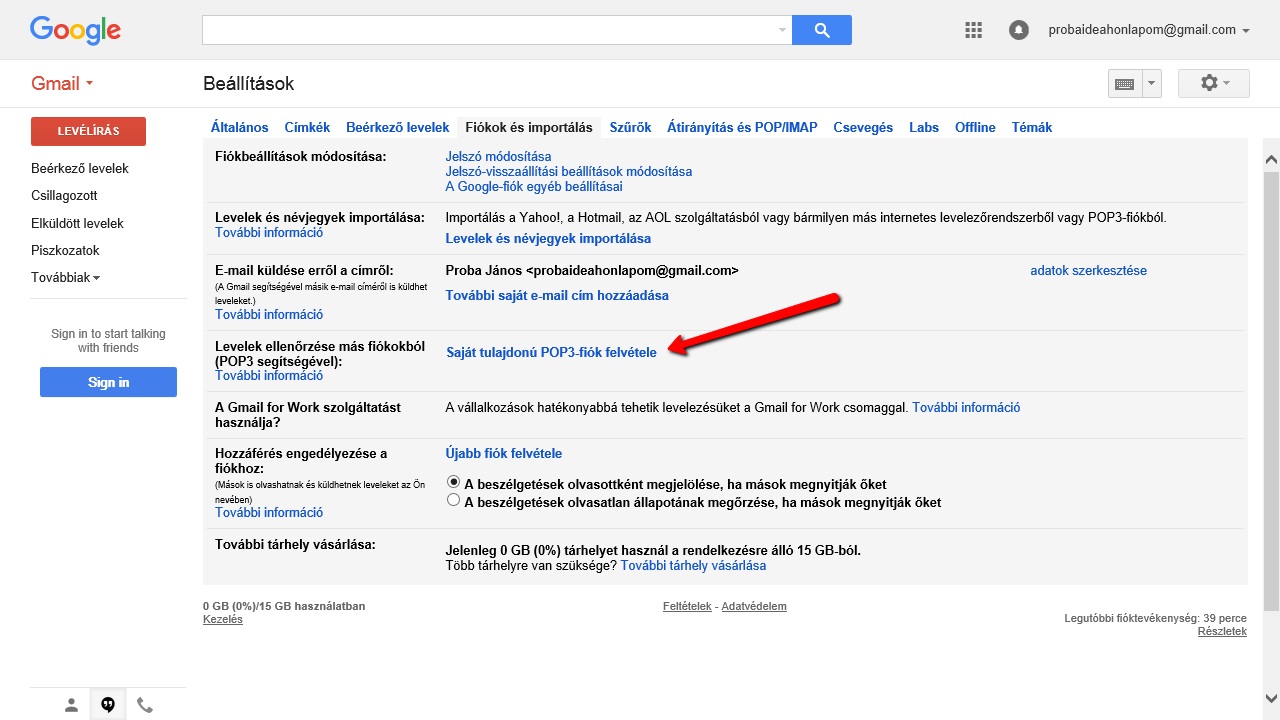
Task: Click the blue Sign in button
Action: coord(108,382)
